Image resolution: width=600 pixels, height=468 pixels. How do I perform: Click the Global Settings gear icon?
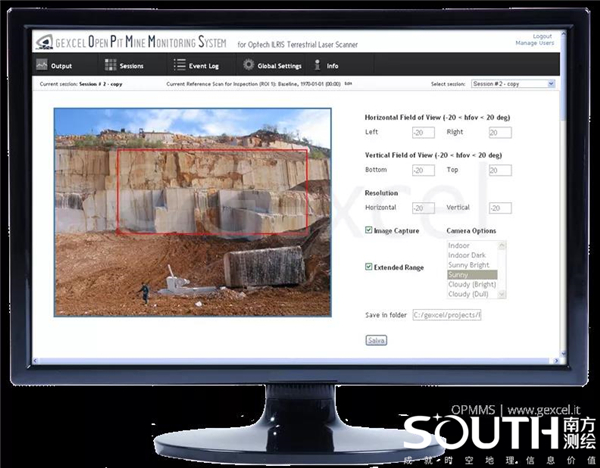pyautogui.click(x=248, y=65)
